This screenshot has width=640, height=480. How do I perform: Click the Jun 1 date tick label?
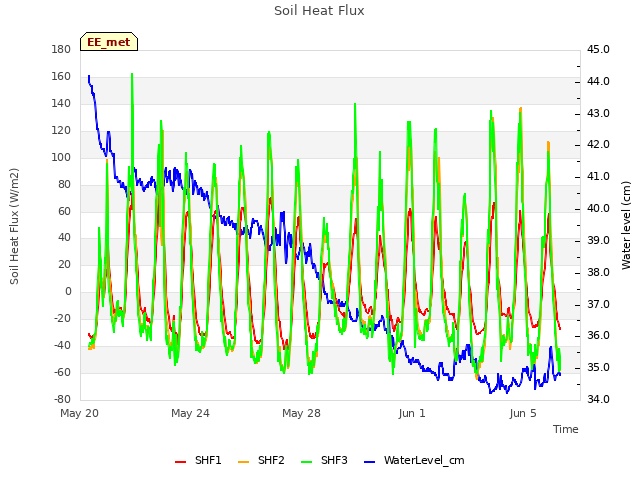(412, 413)
